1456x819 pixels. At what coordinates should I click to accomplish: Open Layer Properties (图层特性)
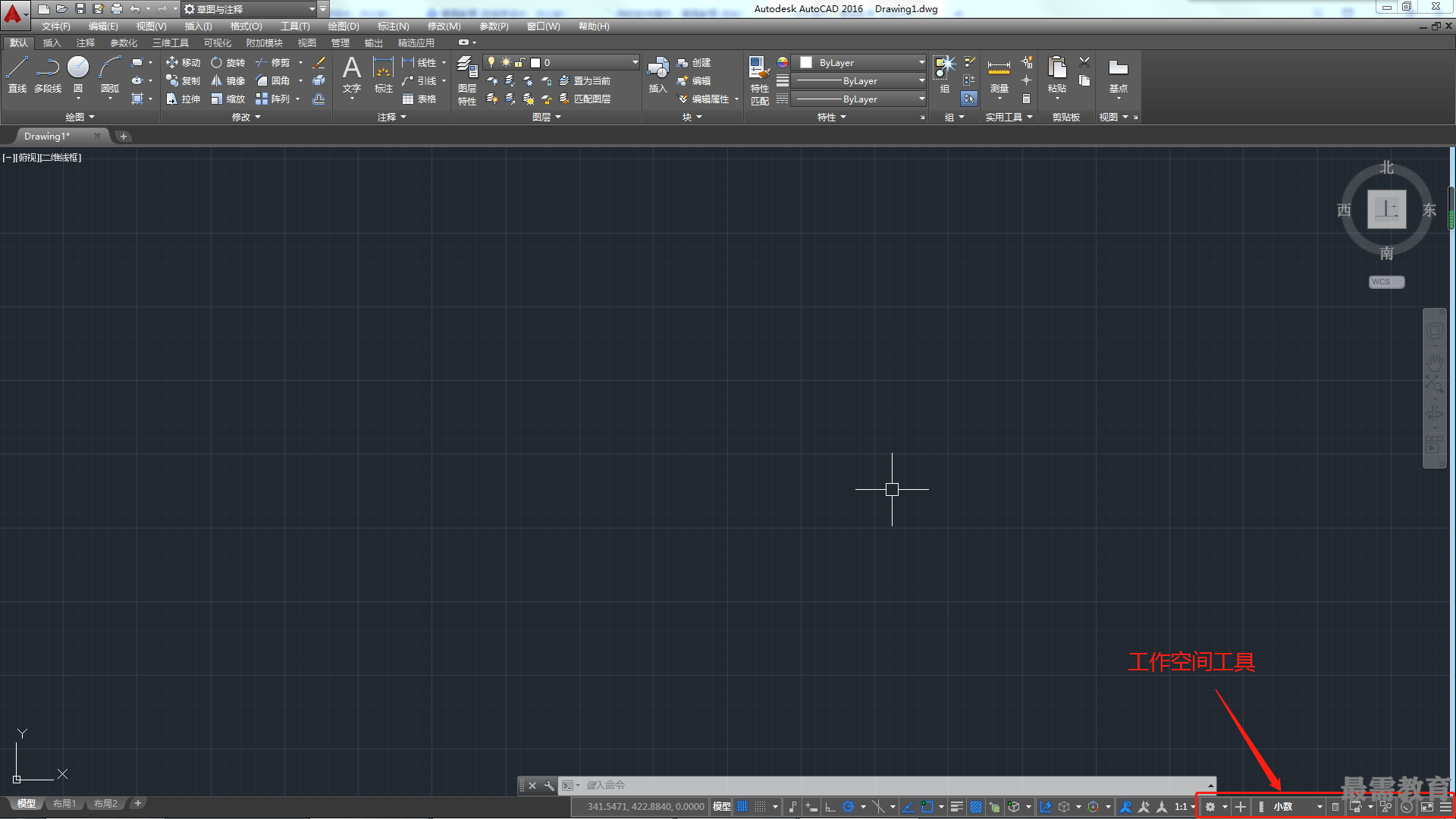pos(467,80)
